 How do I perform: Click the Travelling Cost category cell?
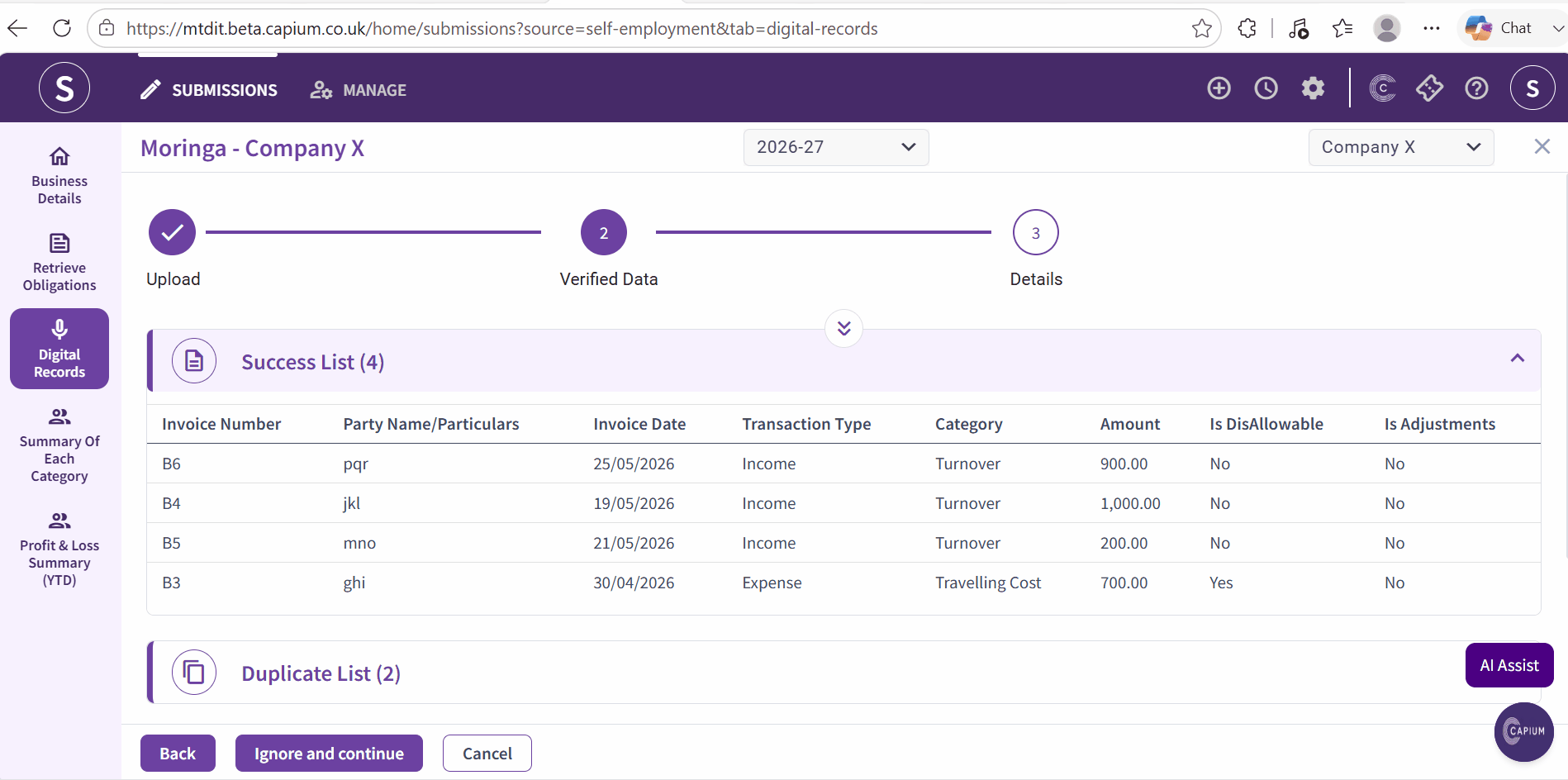point(988,583)
